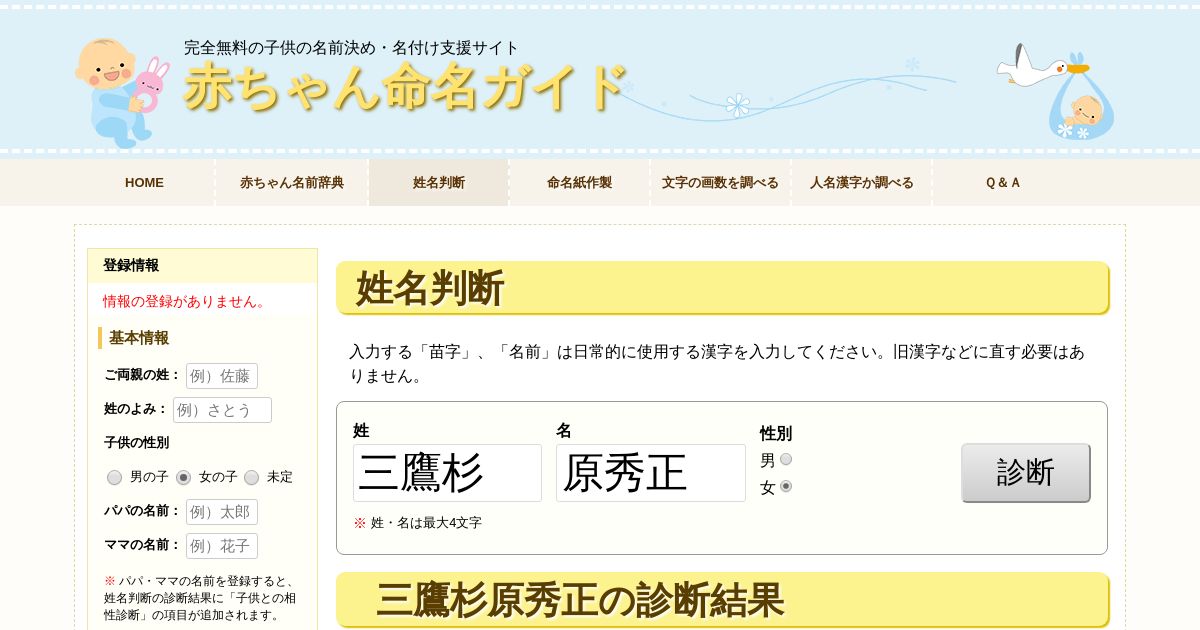The height and width of the screenshot is (630, 1200).
Task: Select 女の子 radio in sidebar
Action: 183,478
